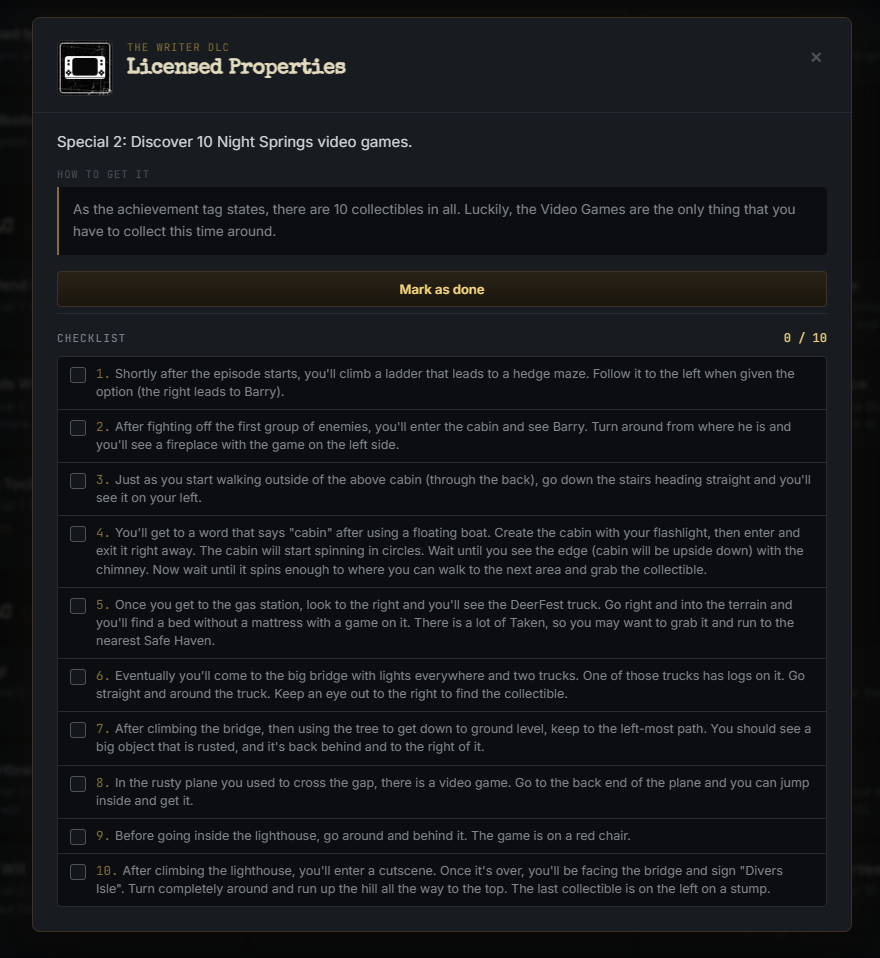Check step 3 outside the cabin stairs
Screen dimensions: 880x958
click(x=78, y=481)
